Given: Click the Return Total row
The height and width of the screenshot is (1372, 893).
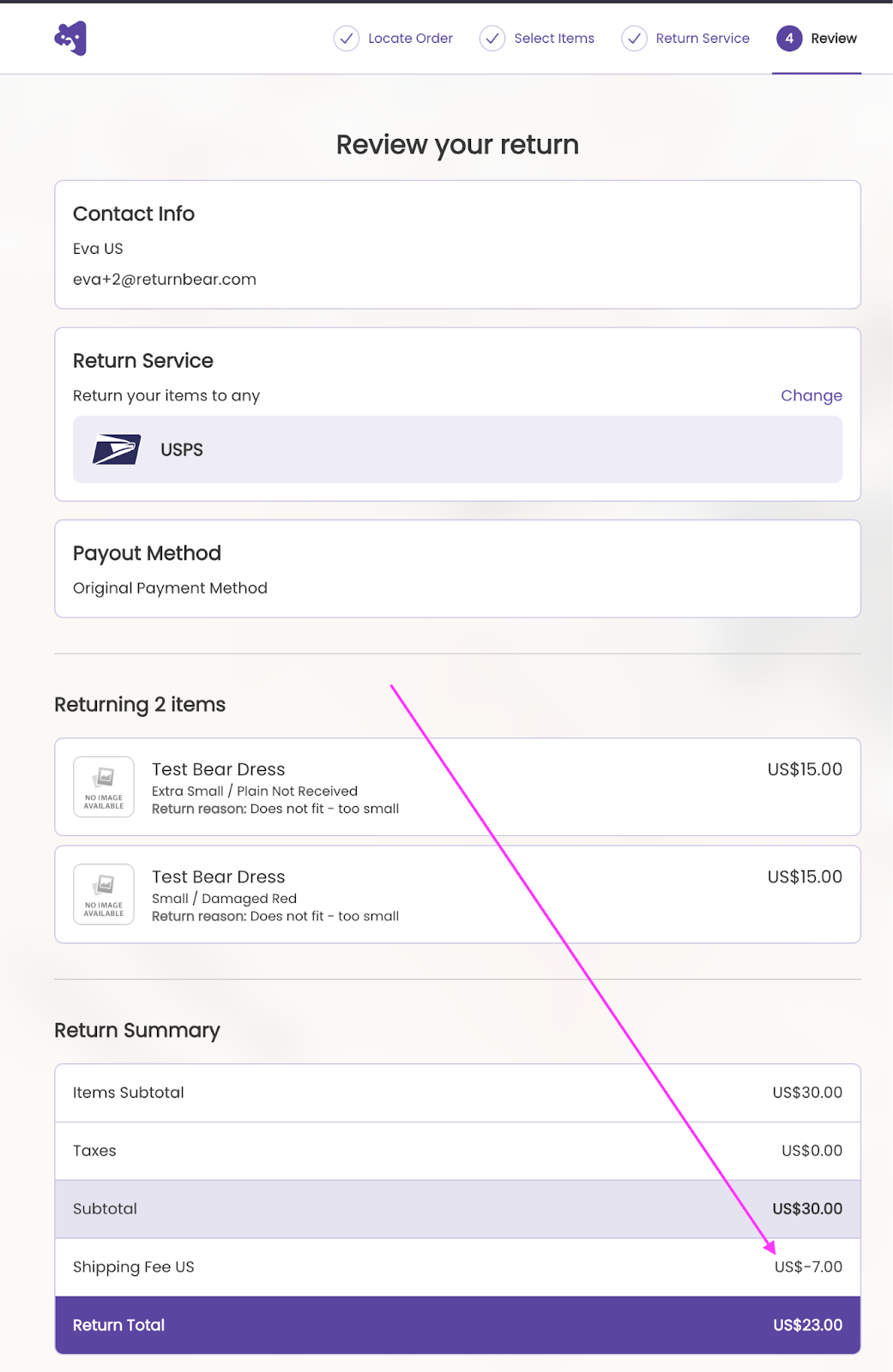Looking at the screenshot, I should tap(457, 1325).
